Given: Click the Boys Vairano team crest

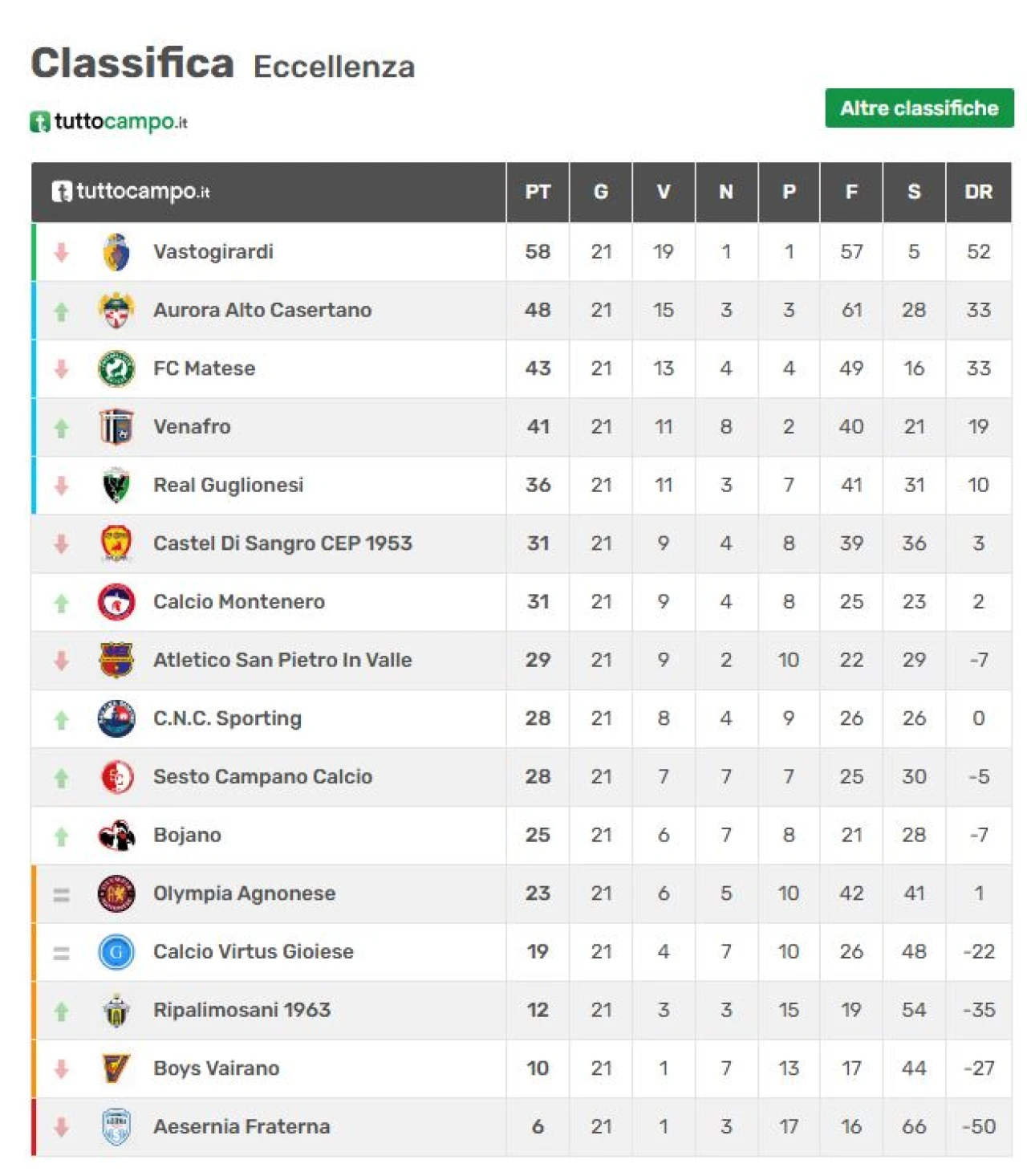Looking at the screenshot, I should tap(116, 1068).
